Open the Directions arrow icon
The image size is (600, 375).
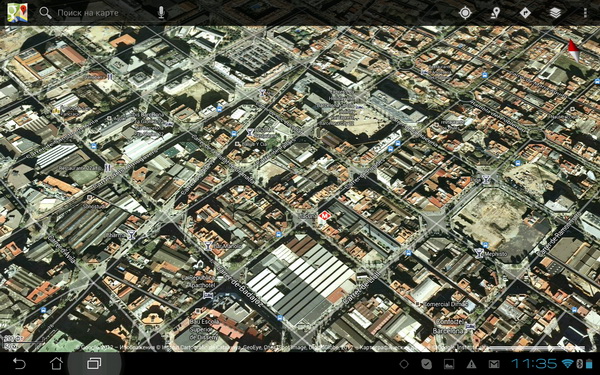click(x=525, y=13)
